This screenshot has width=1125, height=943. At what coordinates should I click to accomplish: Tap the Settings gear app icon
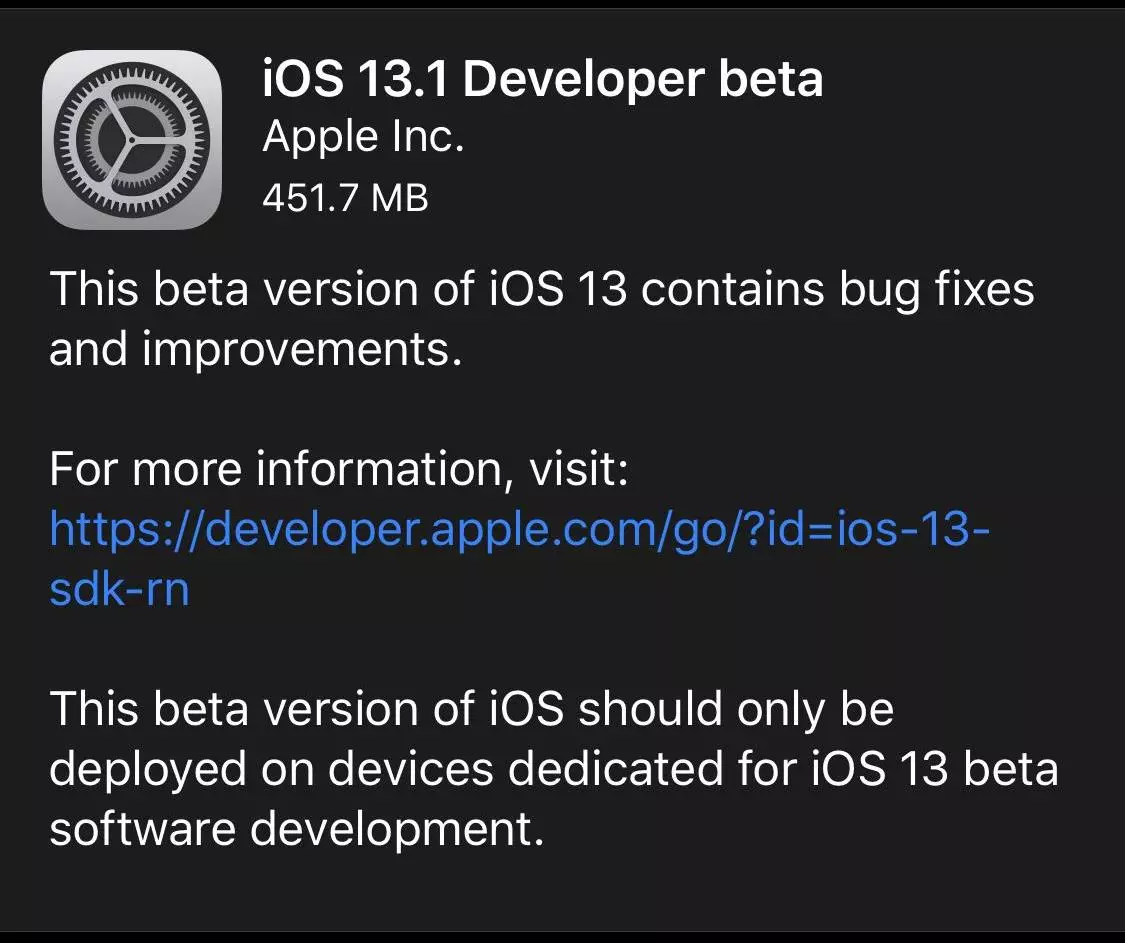pos(132,139)
